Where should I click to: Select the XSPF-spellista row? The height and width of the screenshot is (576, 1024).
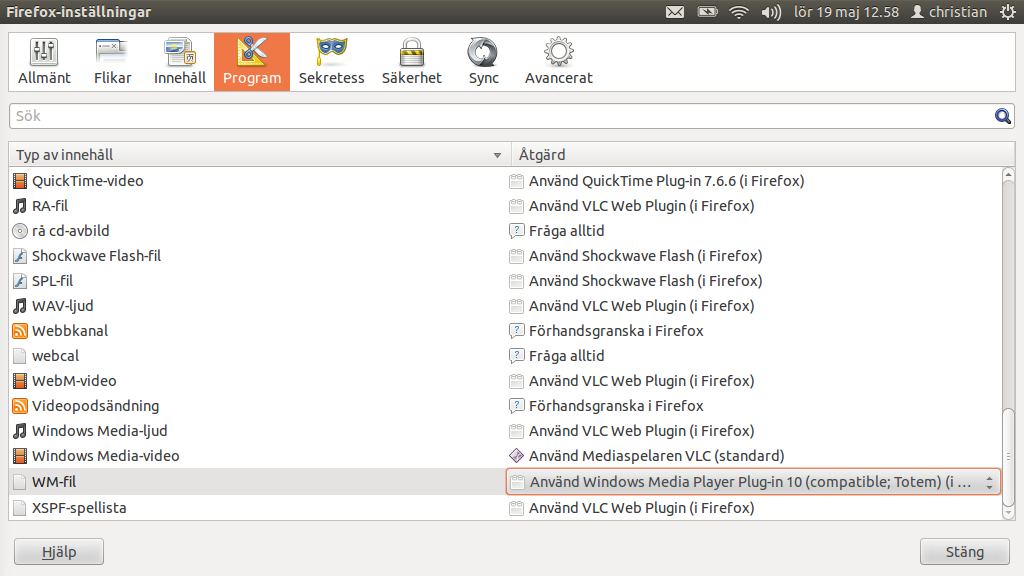(x=505, y=508)
